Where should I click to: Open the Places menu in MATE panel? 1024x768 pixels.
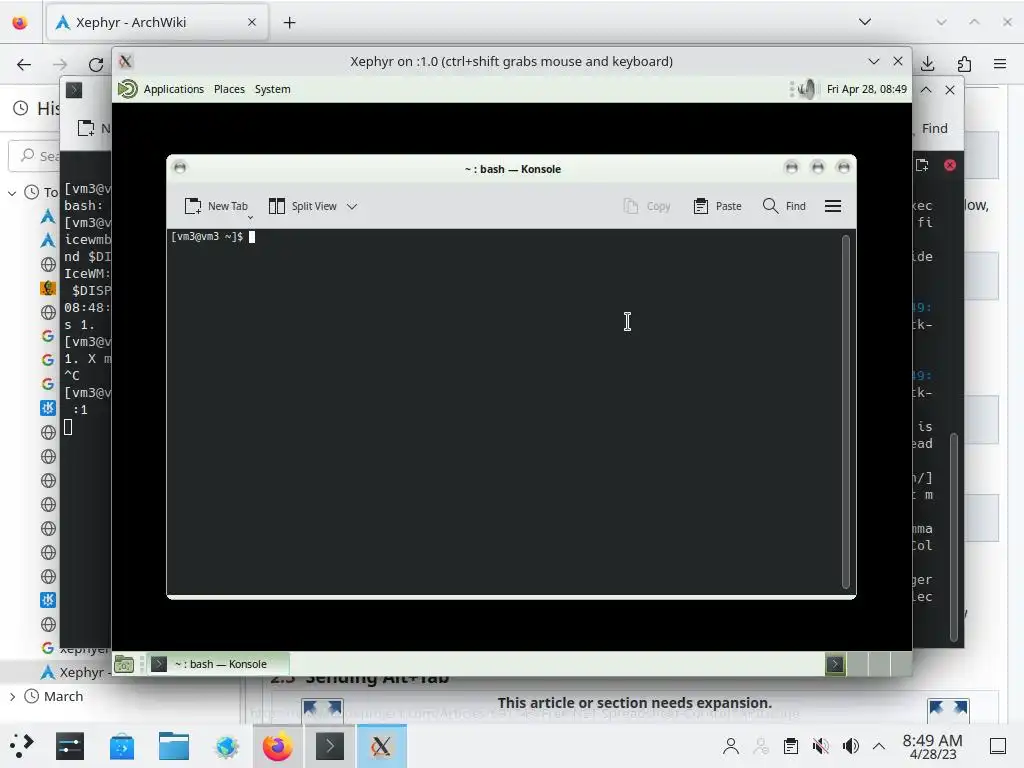tap(229, 89)
